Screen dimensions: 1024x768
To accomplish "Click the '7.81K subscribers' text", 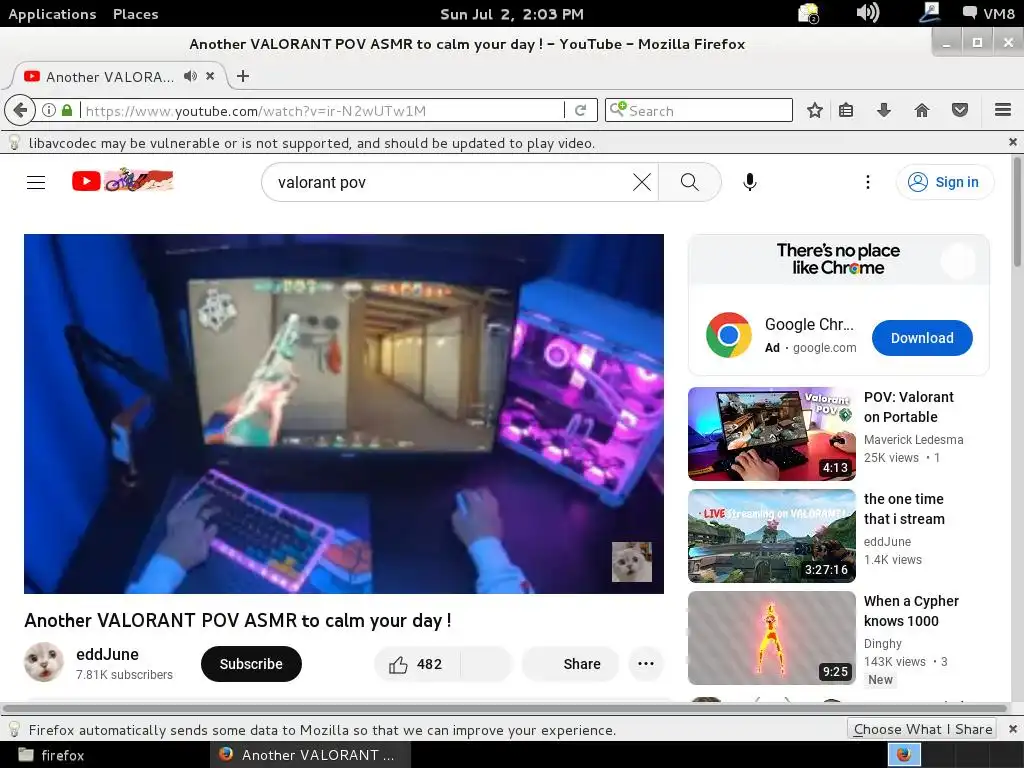I will pos(124,675).
